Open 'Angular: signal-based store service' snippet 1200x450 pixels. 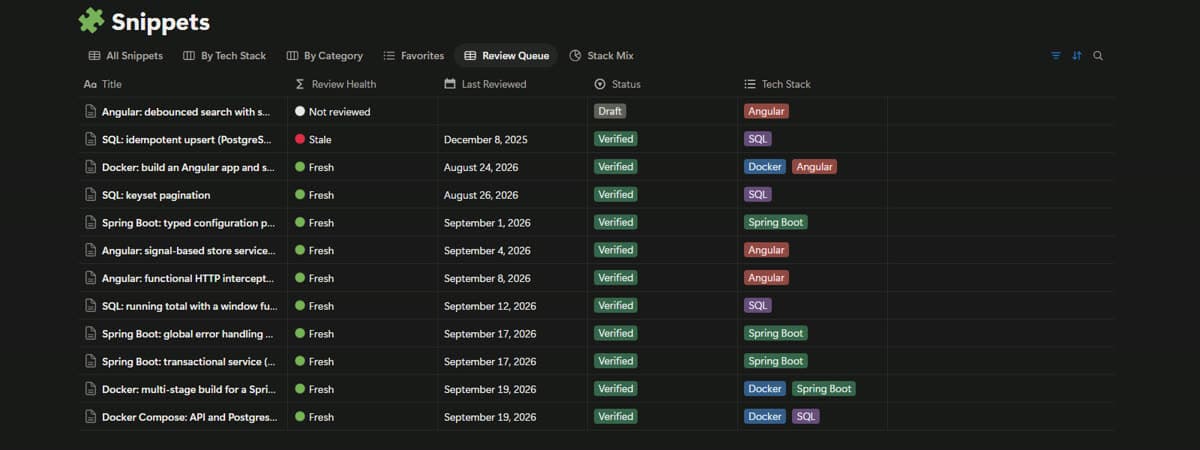tap(189, 250)
